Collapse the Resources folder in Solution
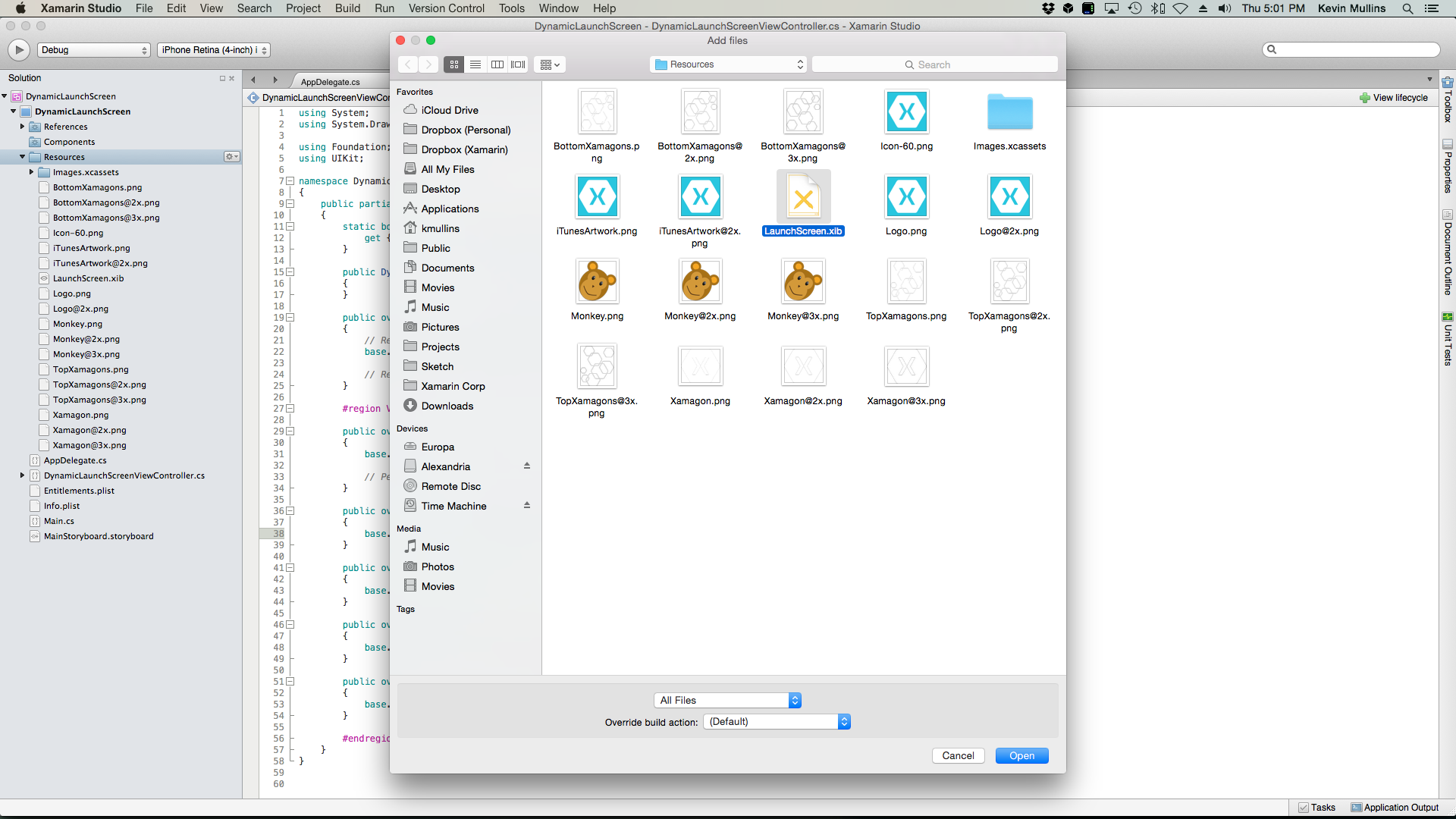This screenshot has width=1456, height=819. [23, 157]
